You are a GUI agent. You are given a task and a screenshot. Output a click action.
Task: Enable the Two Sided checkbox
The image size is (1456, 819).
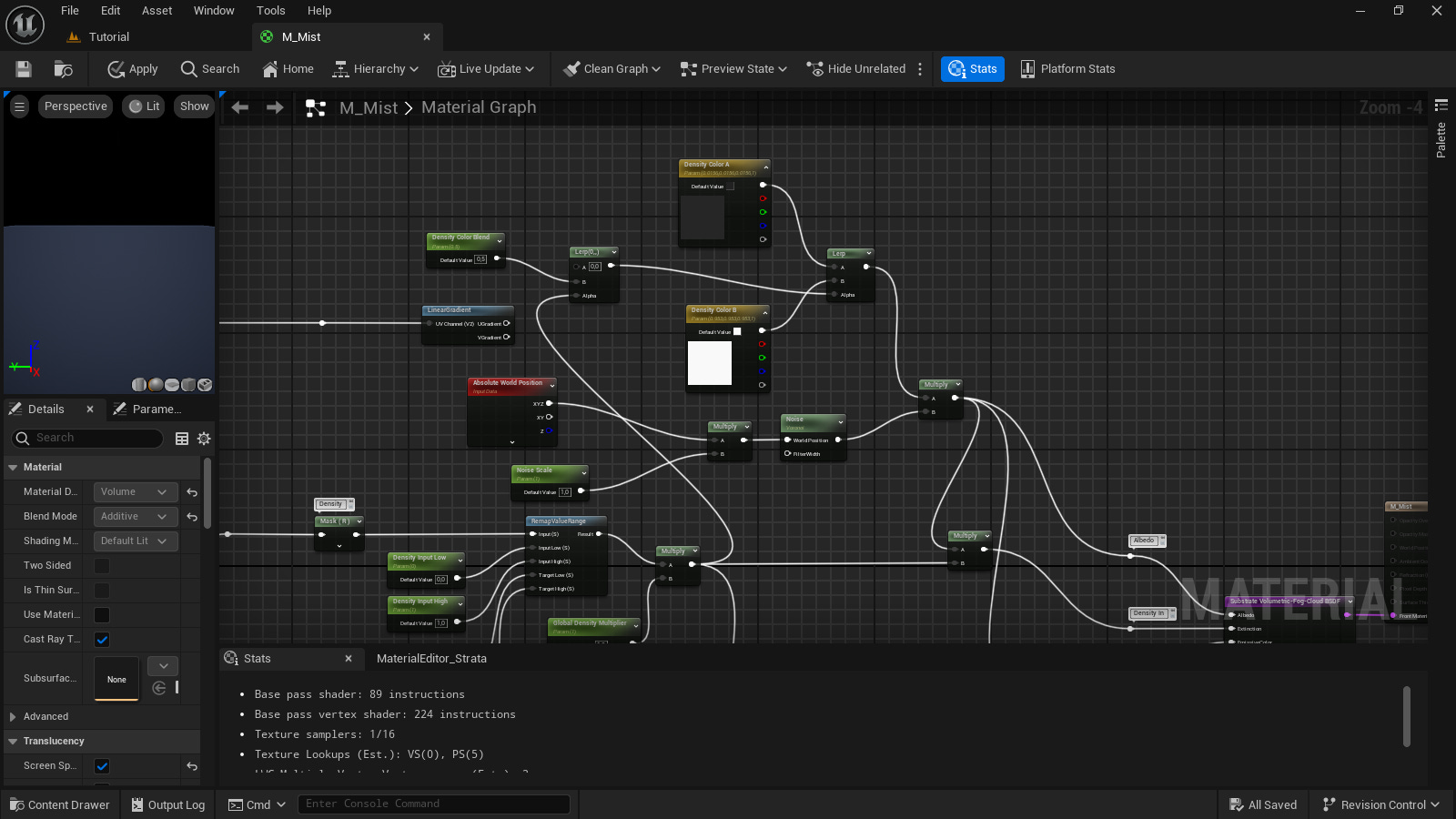(x=102, y=566)
